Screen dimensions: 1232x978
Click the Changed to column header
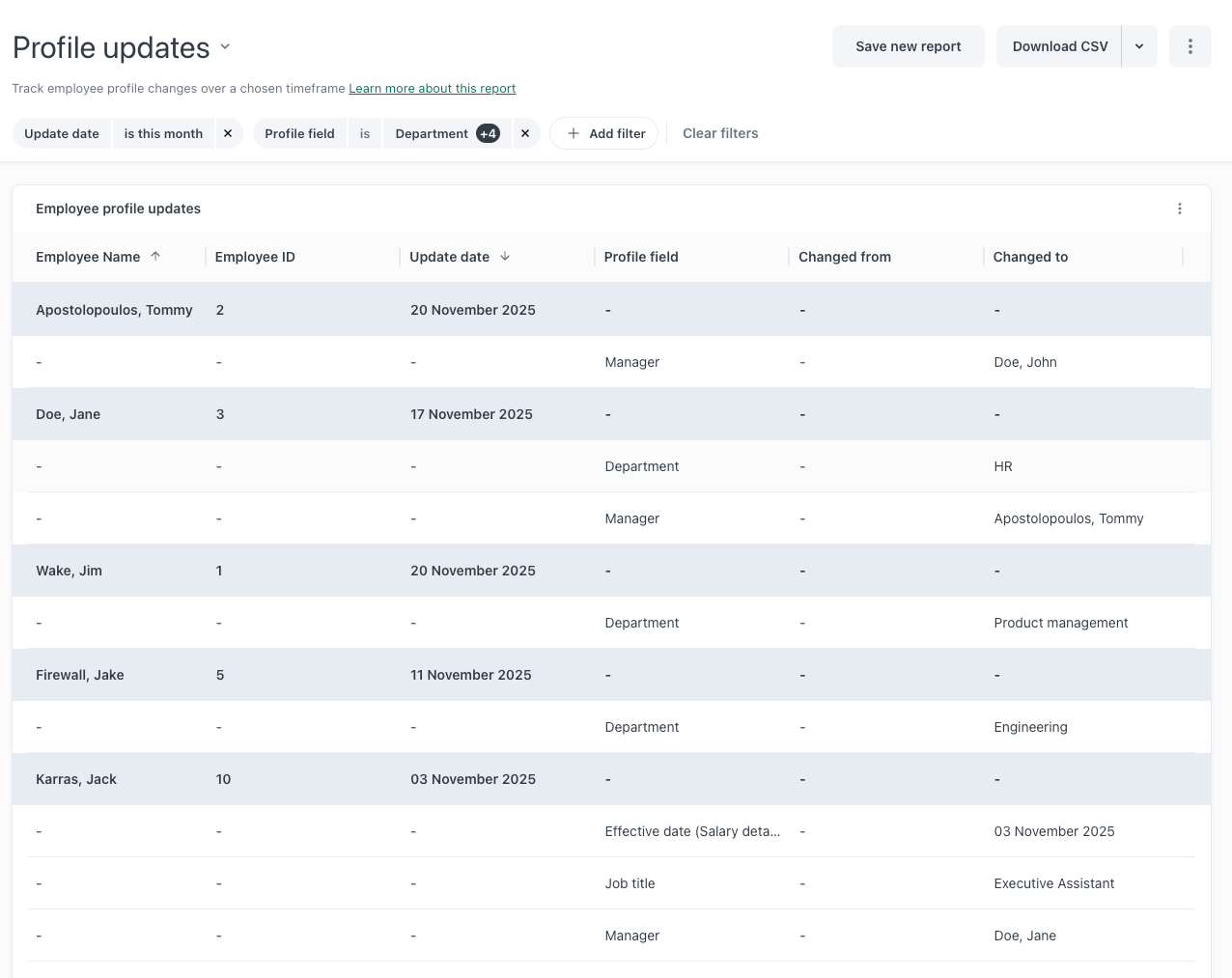[1030, 257]
